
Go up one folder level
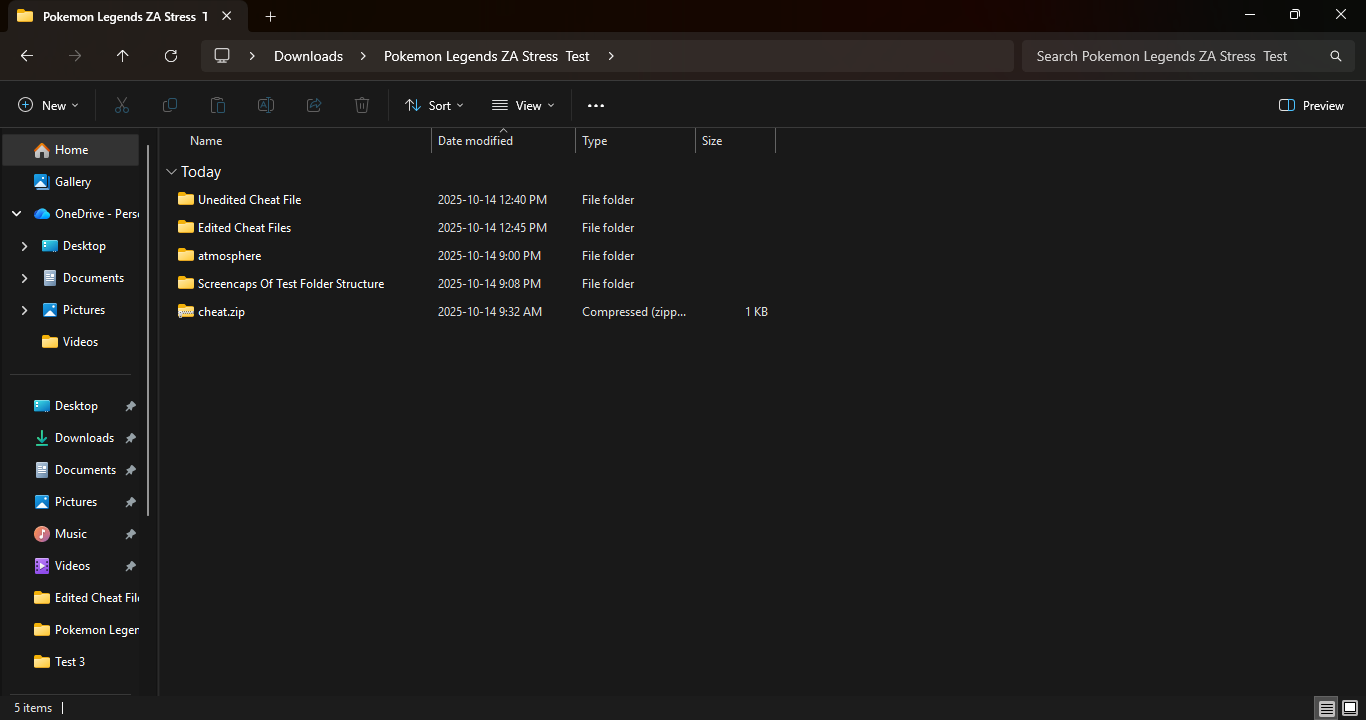(123, 56)
